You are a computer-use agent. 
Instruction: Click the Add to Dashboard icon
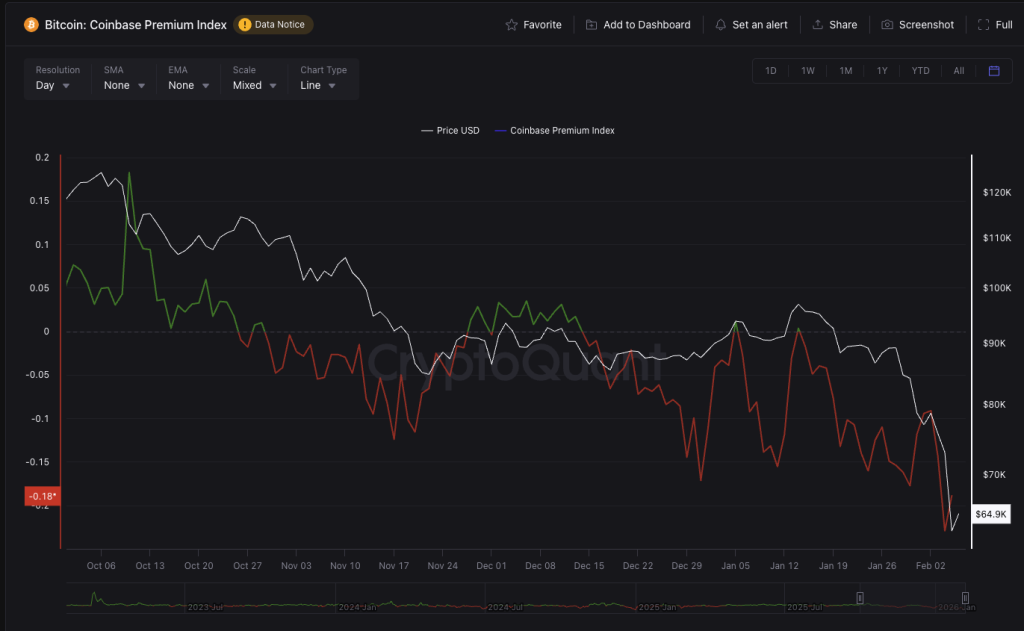tap(592, 25)
